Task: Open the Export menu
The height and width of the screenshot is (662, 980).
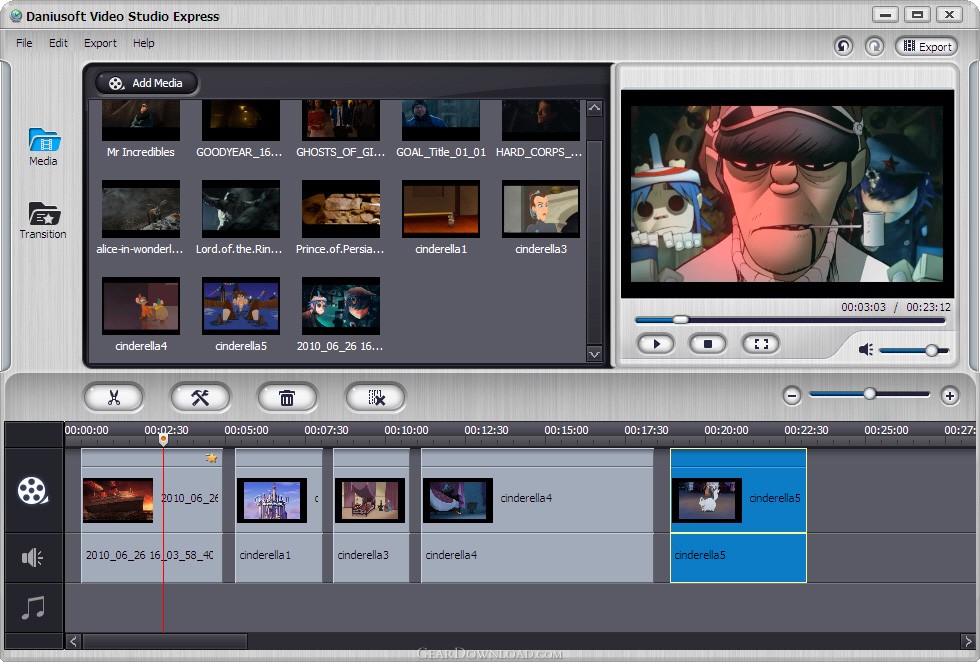Action: tap(100, 43)
